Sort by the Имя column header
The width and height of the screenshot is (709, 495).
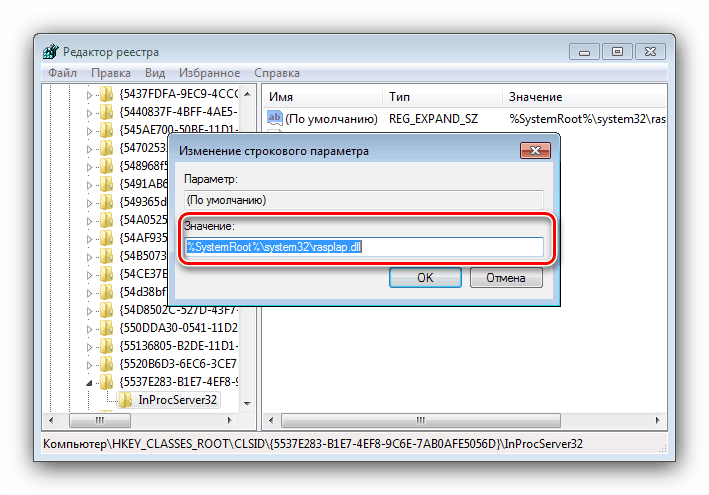point(323,97)
